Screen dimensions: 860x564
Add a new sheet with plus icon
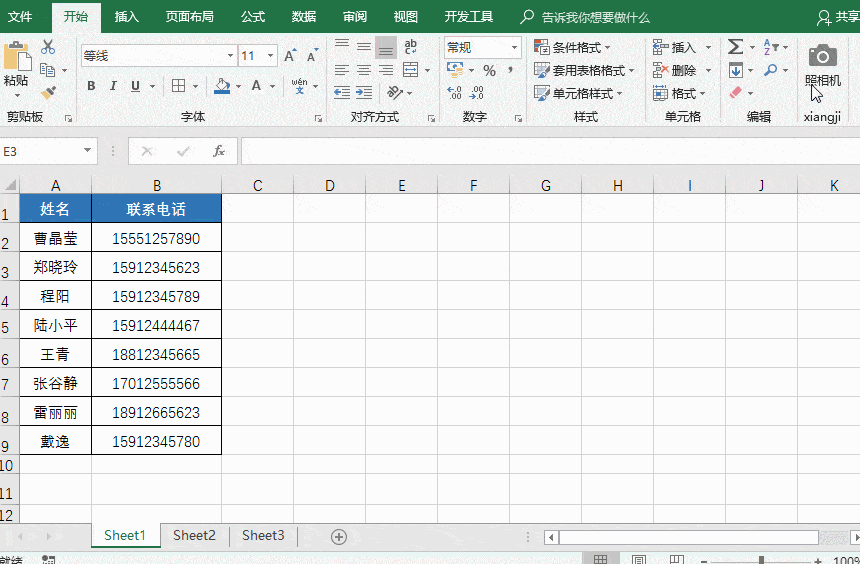339,537
